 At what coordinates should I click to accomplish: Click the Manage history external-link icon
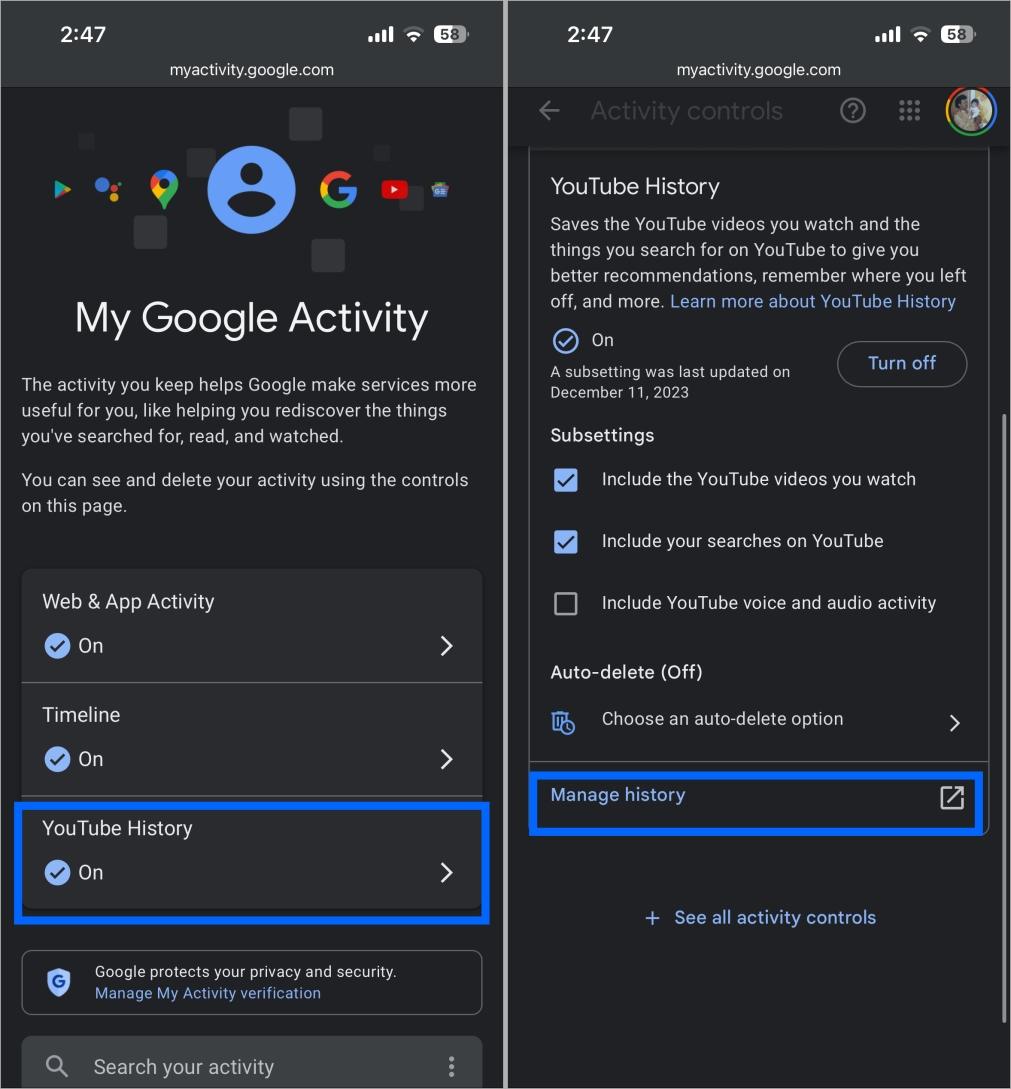(x=950, y=798)
